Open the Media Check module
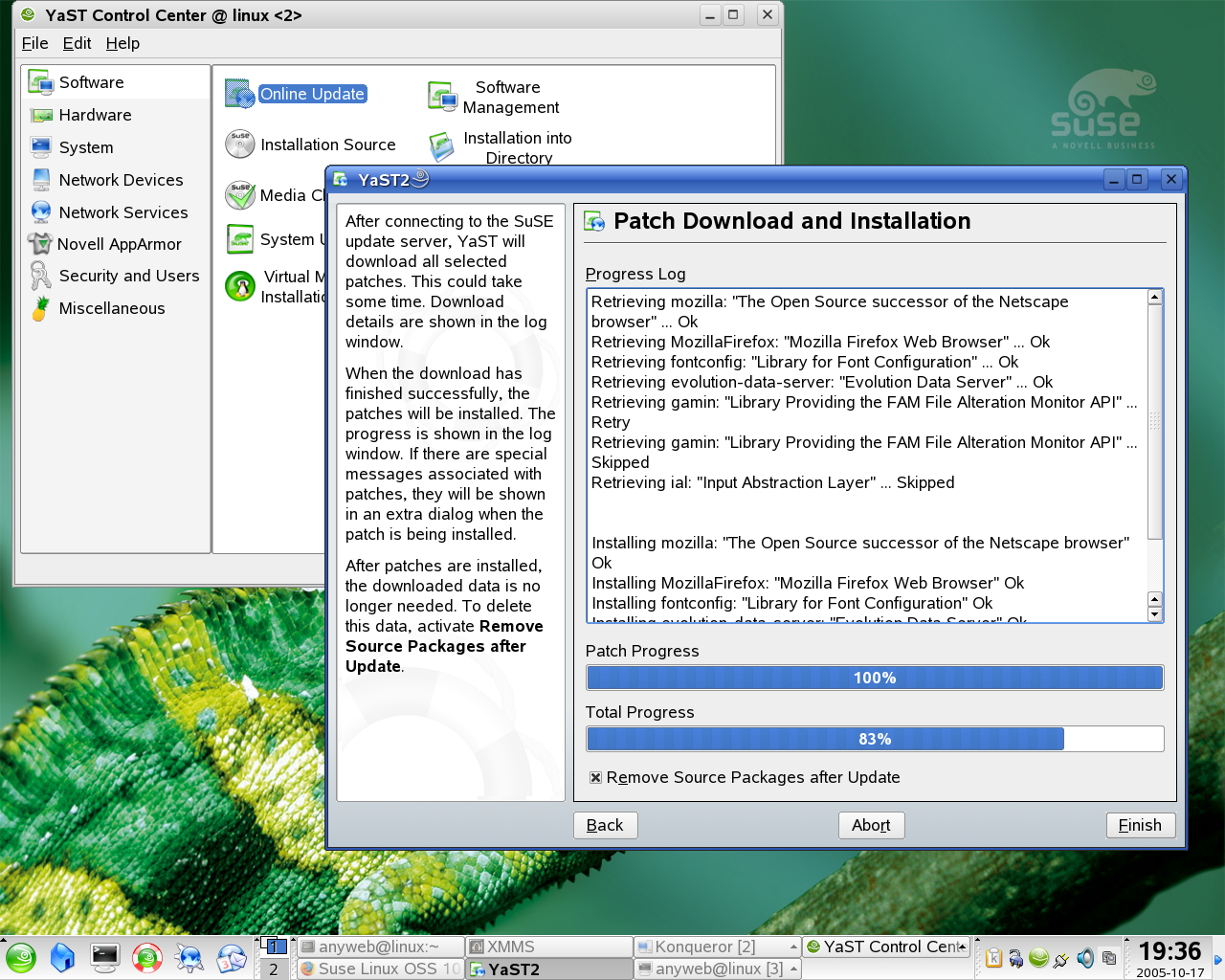 tap(276, 195)
